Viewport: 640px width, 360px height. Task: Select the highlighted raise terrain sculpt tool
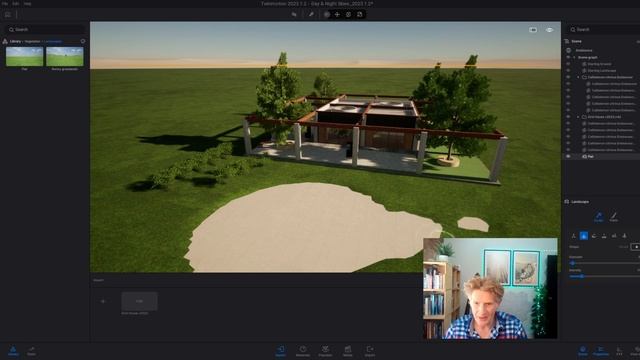pyautogui.click(x=584, y=236)
